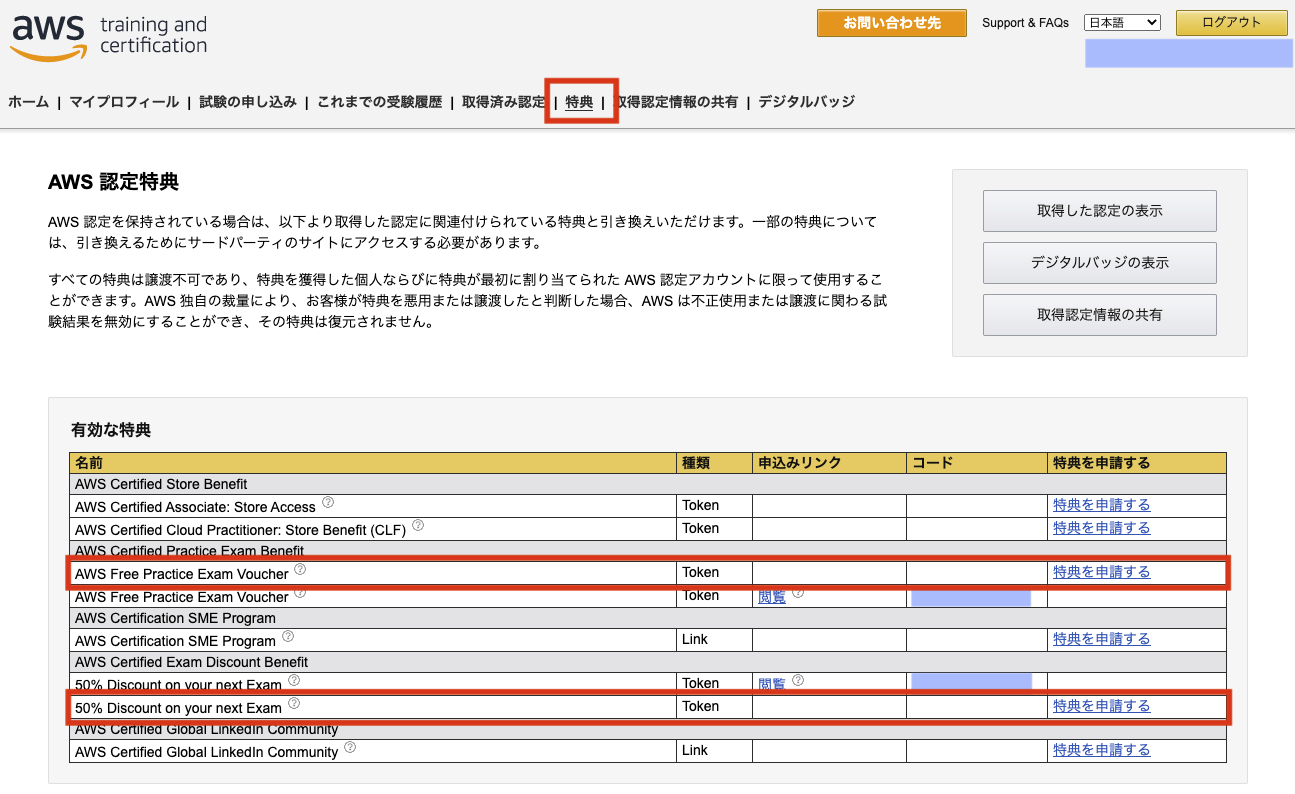1295x794 pixels.
Task: Click 特典を申請する for AWS Free Practice Exam Voucher
Action: pos(1101,572)
